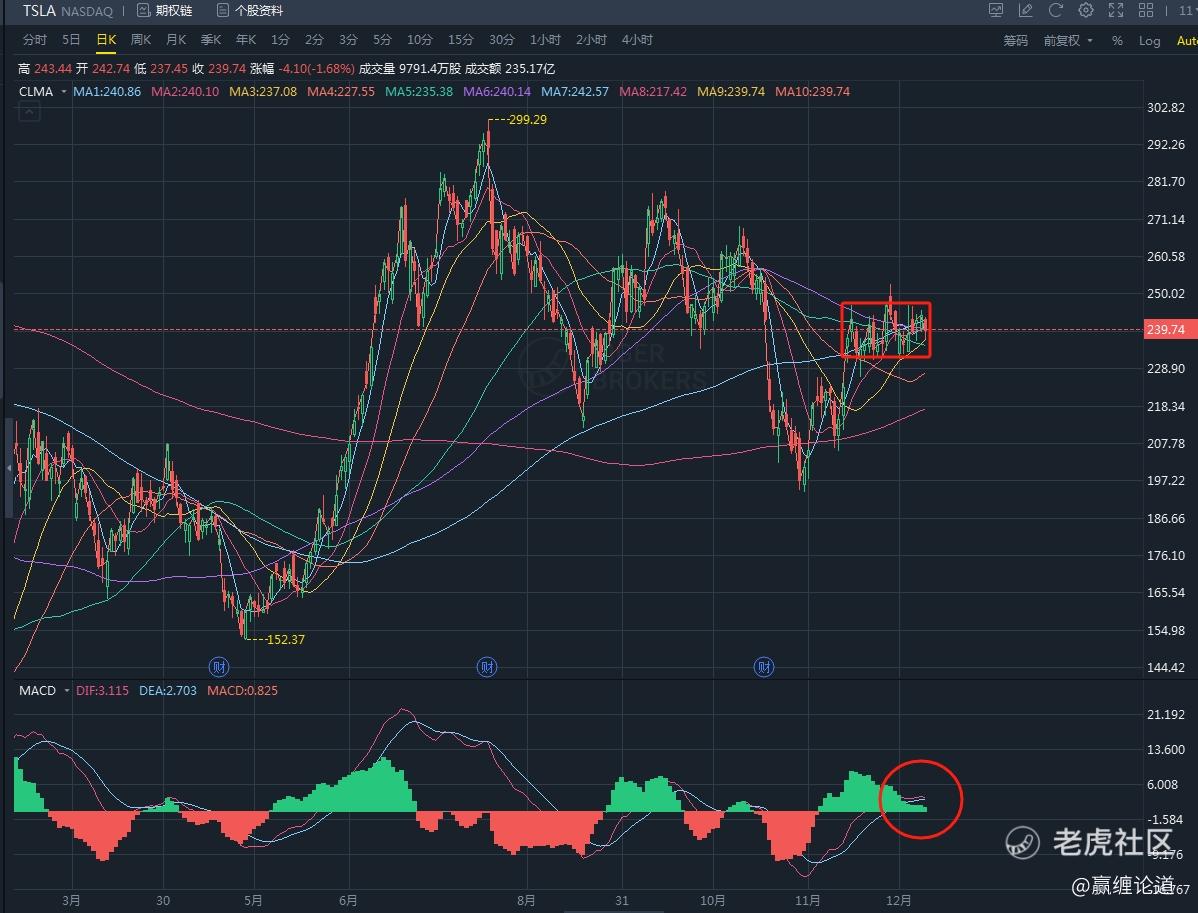Image resolution: width=1198 pixels, height=913 pixels.
Task: Click the refresh chart icon
Action: [x=1056, y=10]
